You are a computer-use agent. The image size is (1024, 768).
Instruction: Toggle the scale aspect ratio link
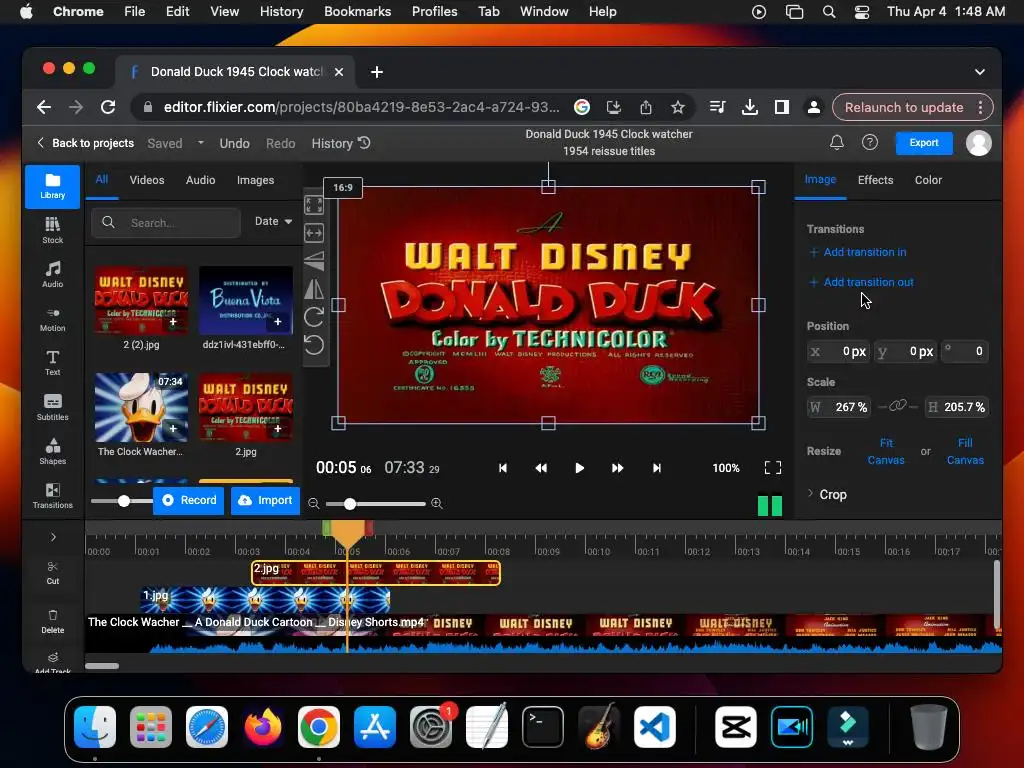898,406
